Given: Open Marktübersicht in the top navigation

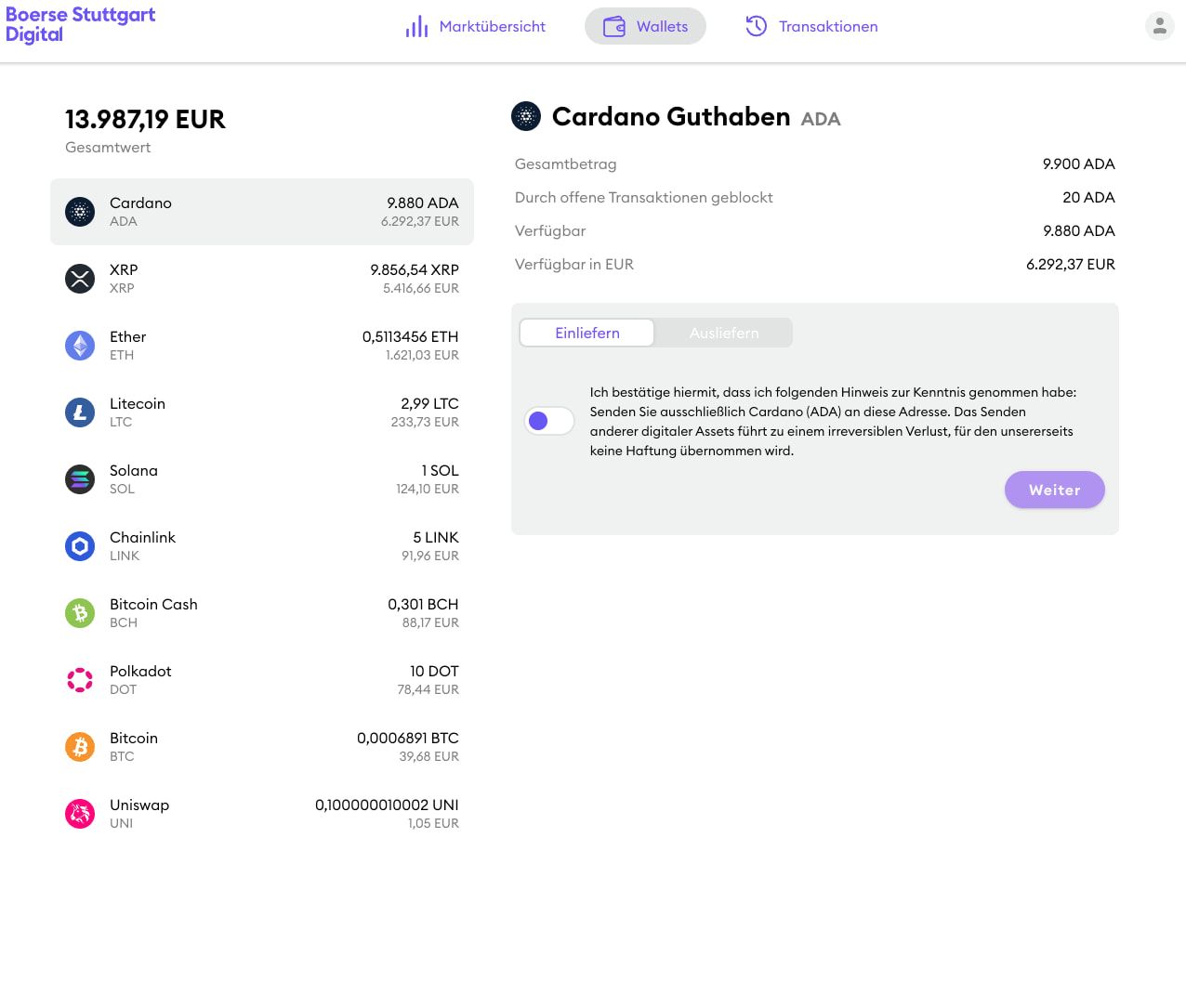Looking at the screenshot, I should point(476,26).
